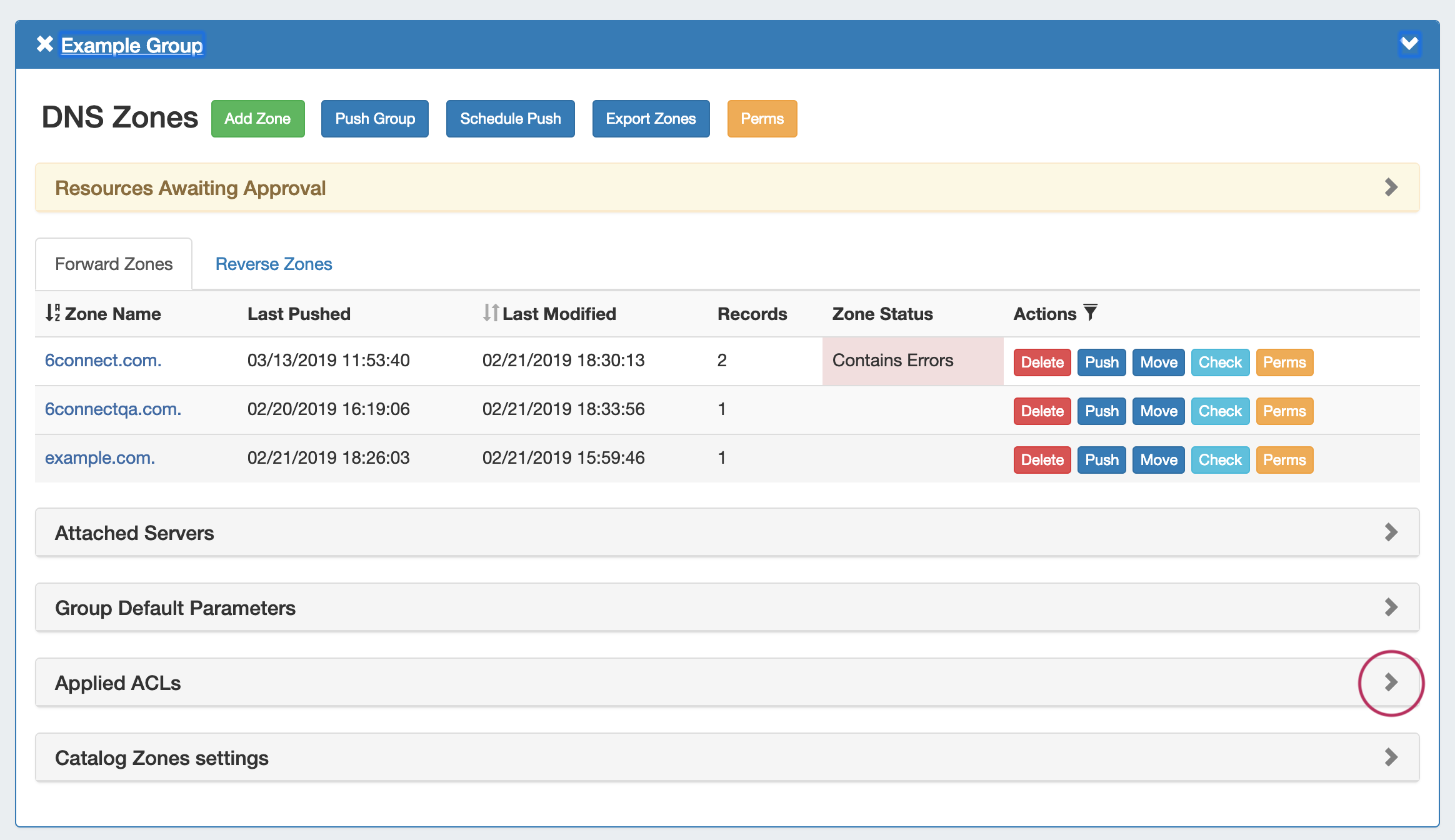
Task: Delete the example.com. zone
Action: (1042, 460)
